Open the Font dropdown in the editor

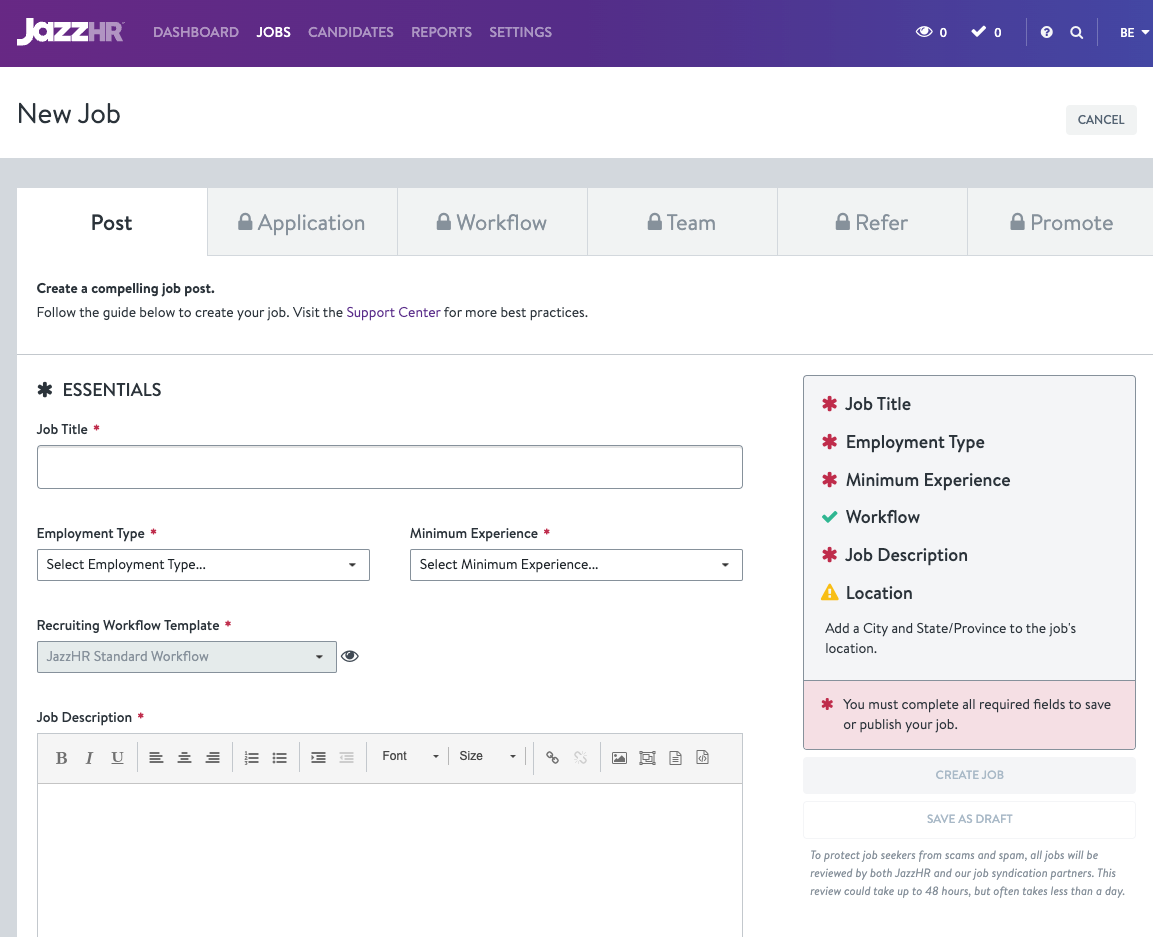click(x=410, y=757)
